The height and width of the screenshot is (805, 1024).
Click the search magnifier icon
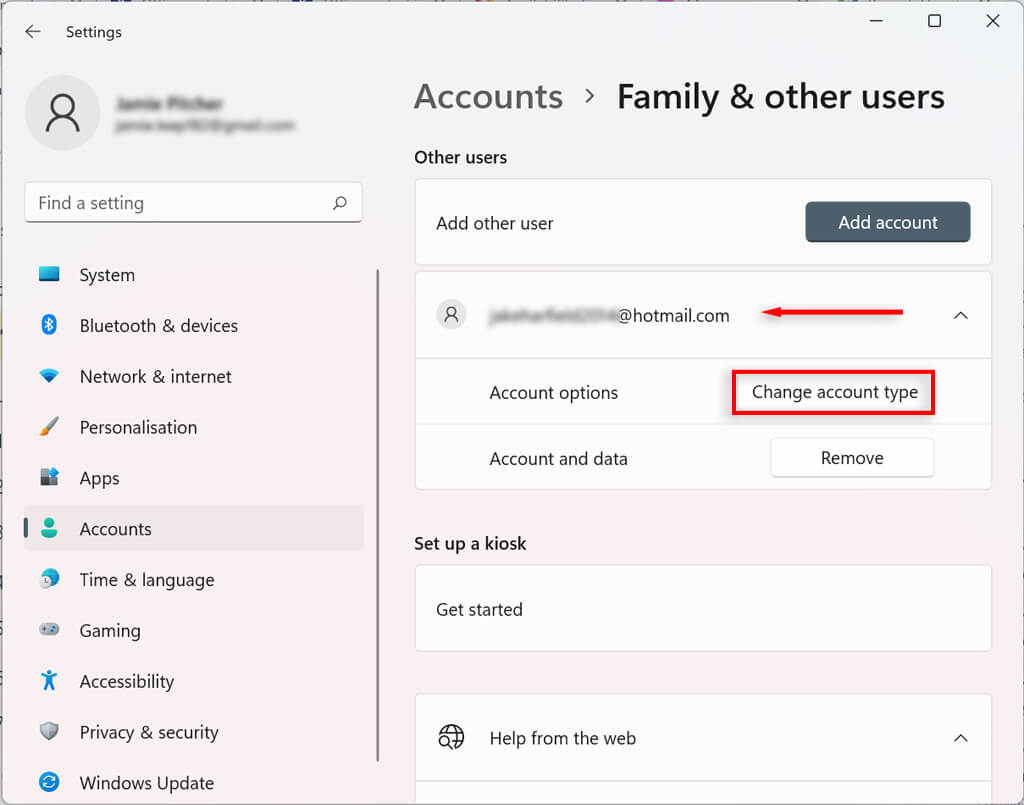click(x=340, y=203)
